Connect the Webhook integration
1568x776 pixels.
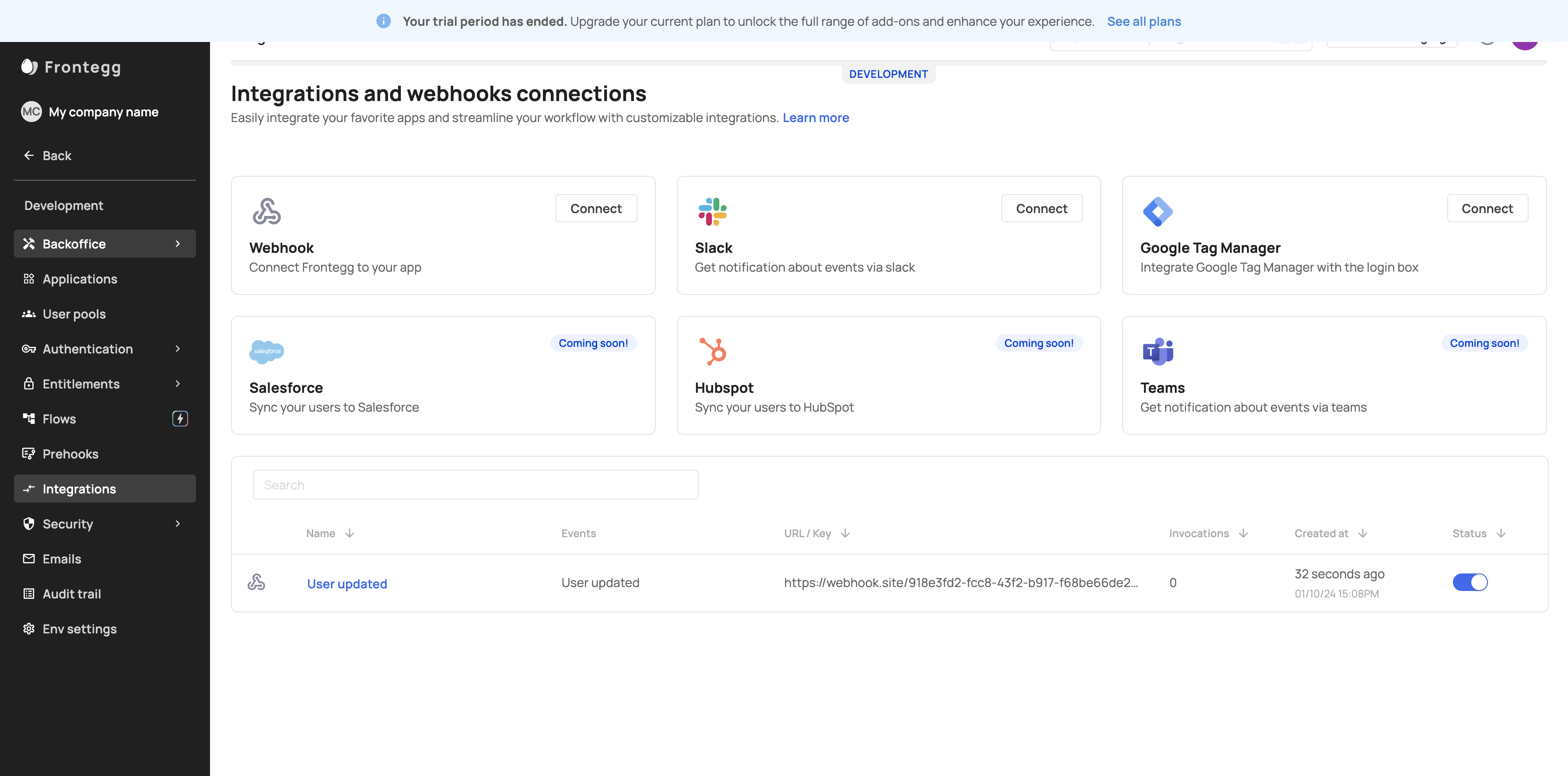click(596, 208)
